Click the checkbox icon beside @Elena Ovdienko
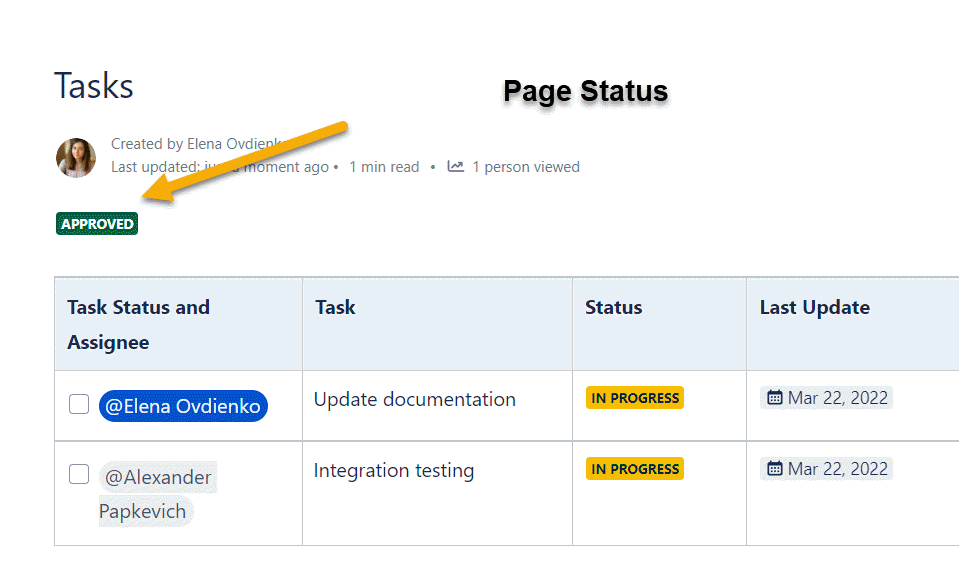The height and width of the screenshot is (584, 959). coord(78,404)
